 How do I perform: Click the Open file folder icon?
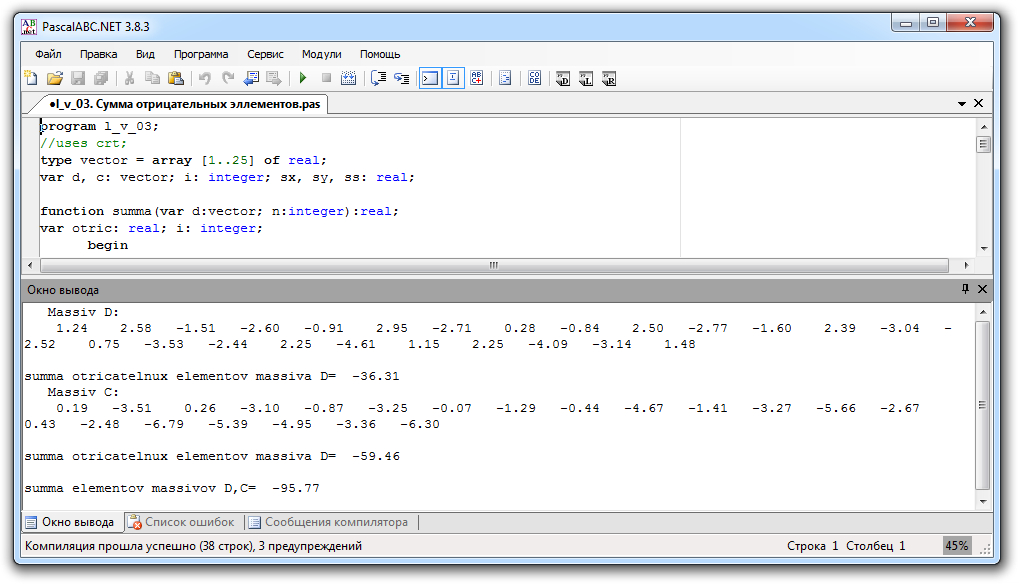pos(55,78)
